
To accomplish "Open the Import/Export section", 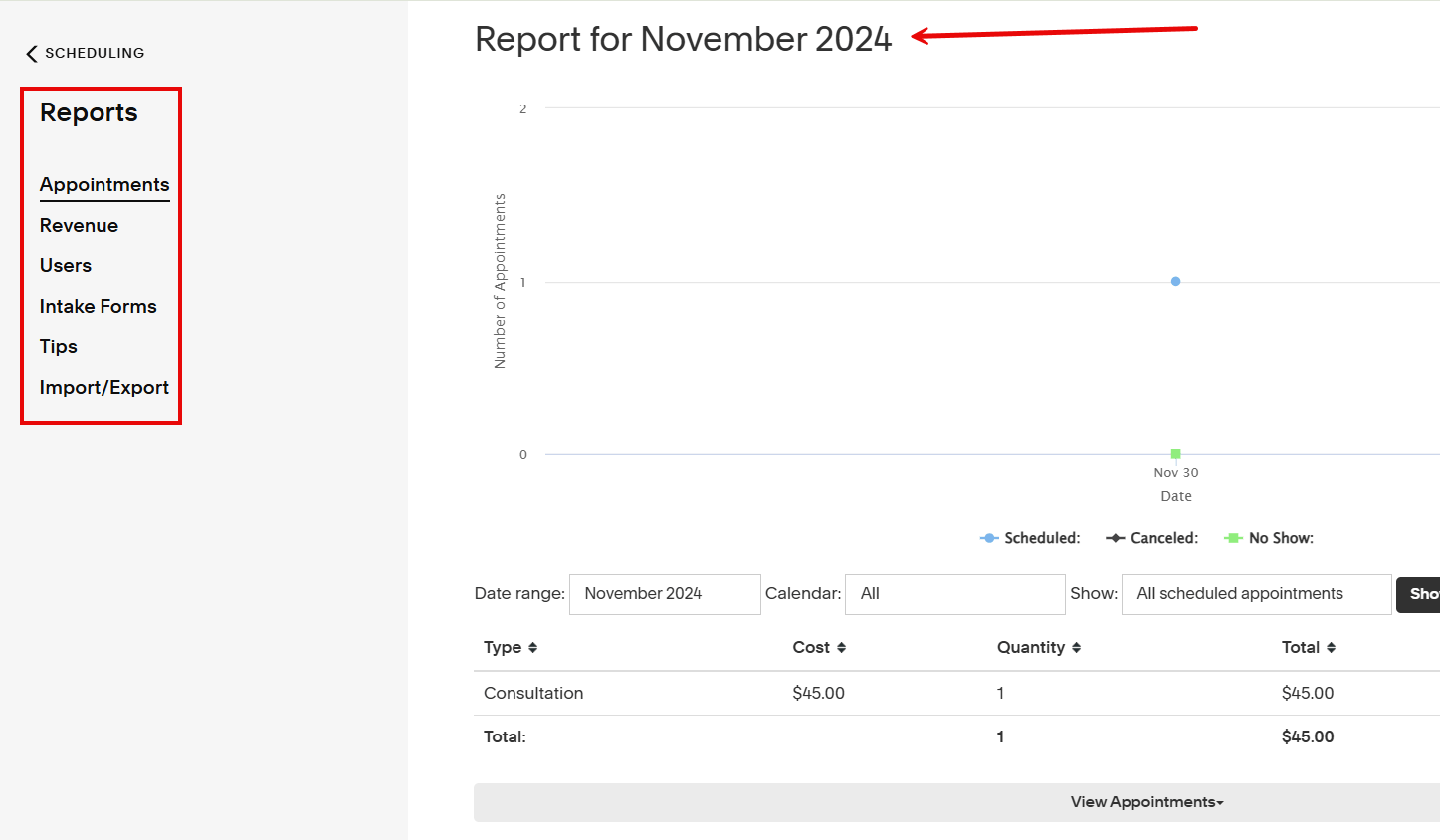I will click(x=104, y=387).
